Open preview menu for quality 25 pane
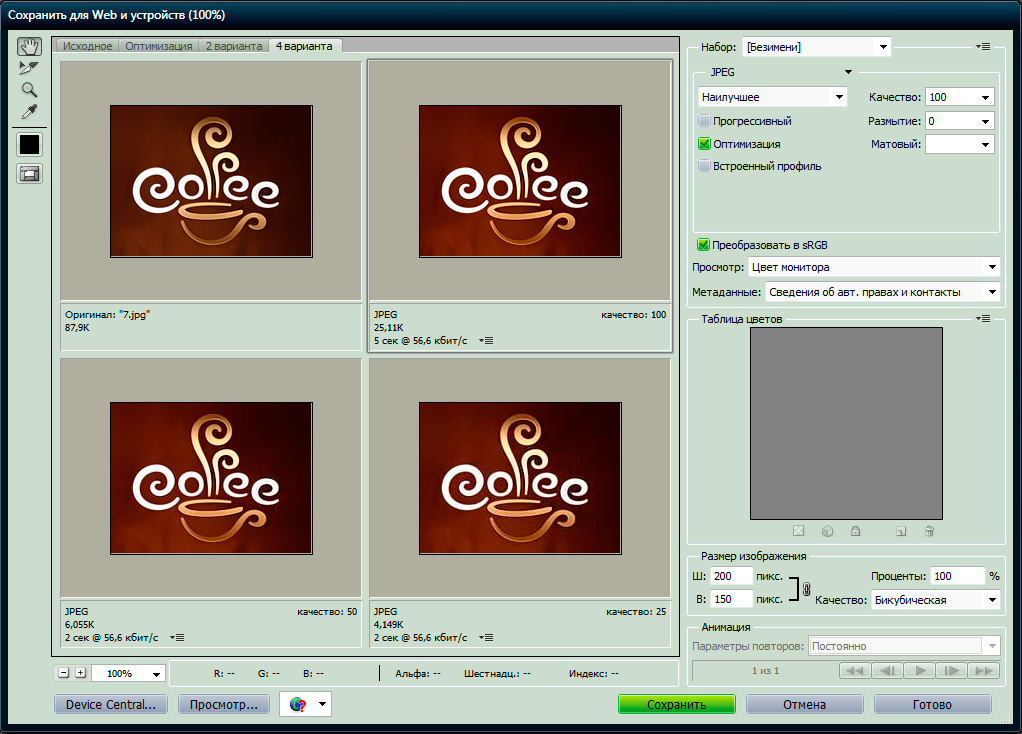The width and height of the screenshot is (1022, 734). point(486,638)
